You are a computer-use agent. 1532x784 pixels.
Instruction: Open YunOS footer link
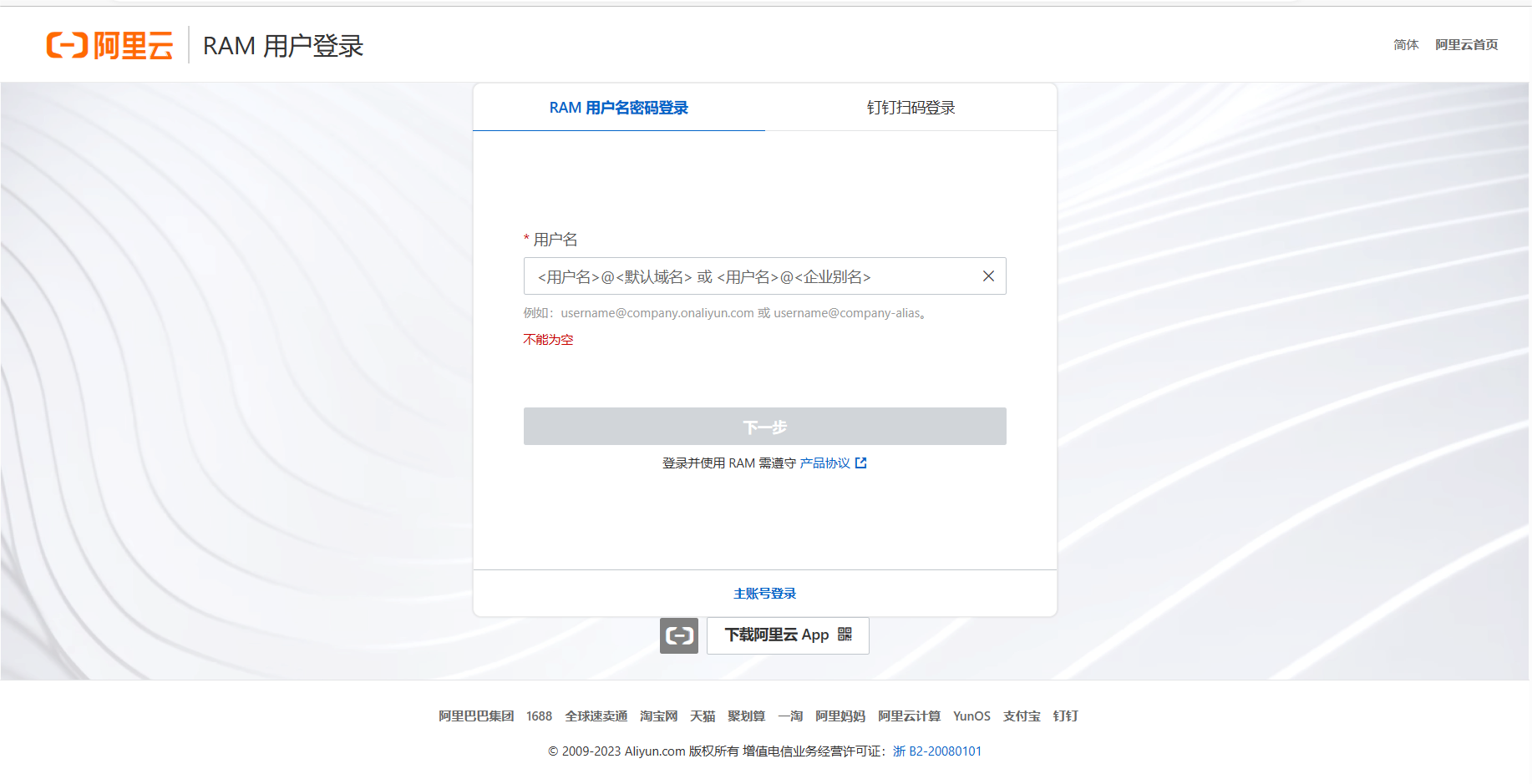pos(972,716)
